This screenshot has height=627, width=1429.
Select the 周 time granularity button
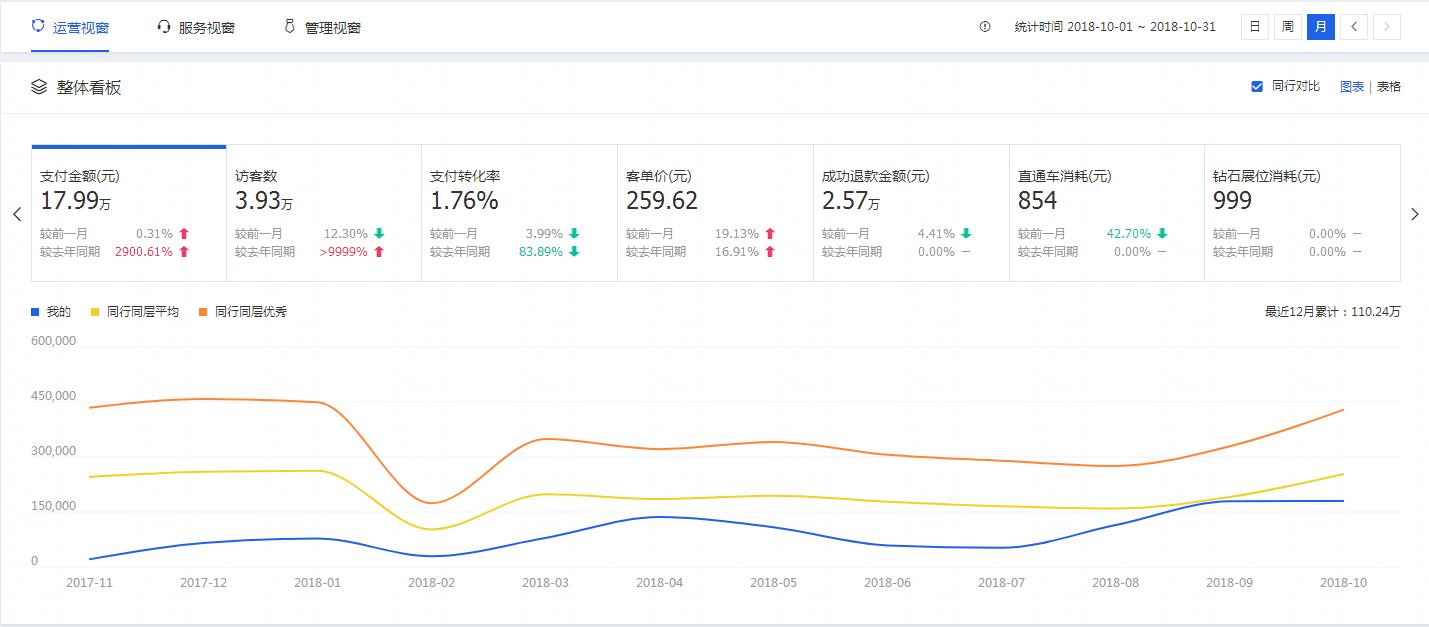(1287, 27)
